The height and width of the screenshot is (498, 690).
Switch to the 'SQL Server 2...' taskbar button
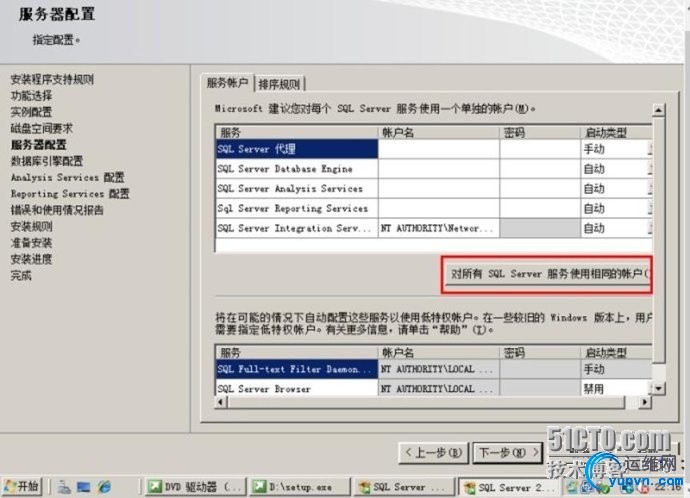[510, 487]
